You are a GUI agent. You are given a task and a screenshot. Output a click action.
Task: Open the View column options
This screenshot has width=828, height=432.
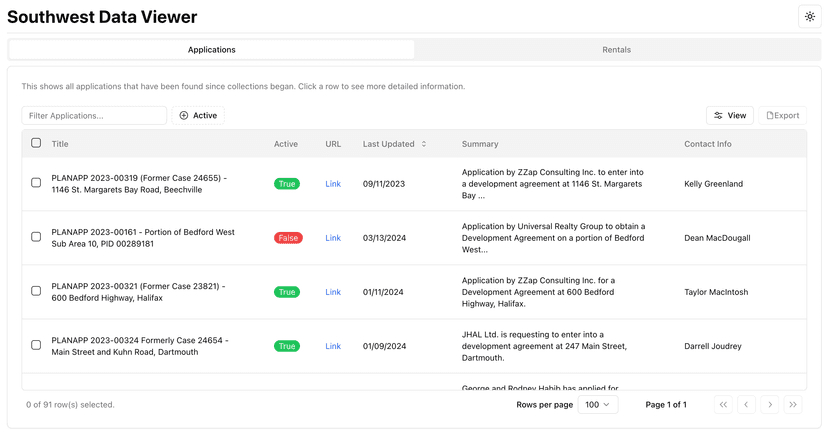(730, 115)
